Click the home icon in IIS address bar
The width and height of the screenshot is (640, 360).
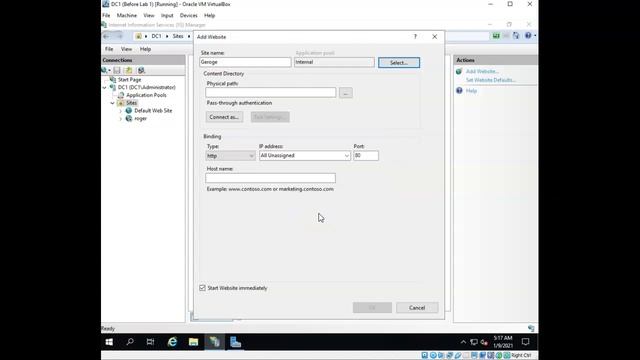click(x=139, y=36)
